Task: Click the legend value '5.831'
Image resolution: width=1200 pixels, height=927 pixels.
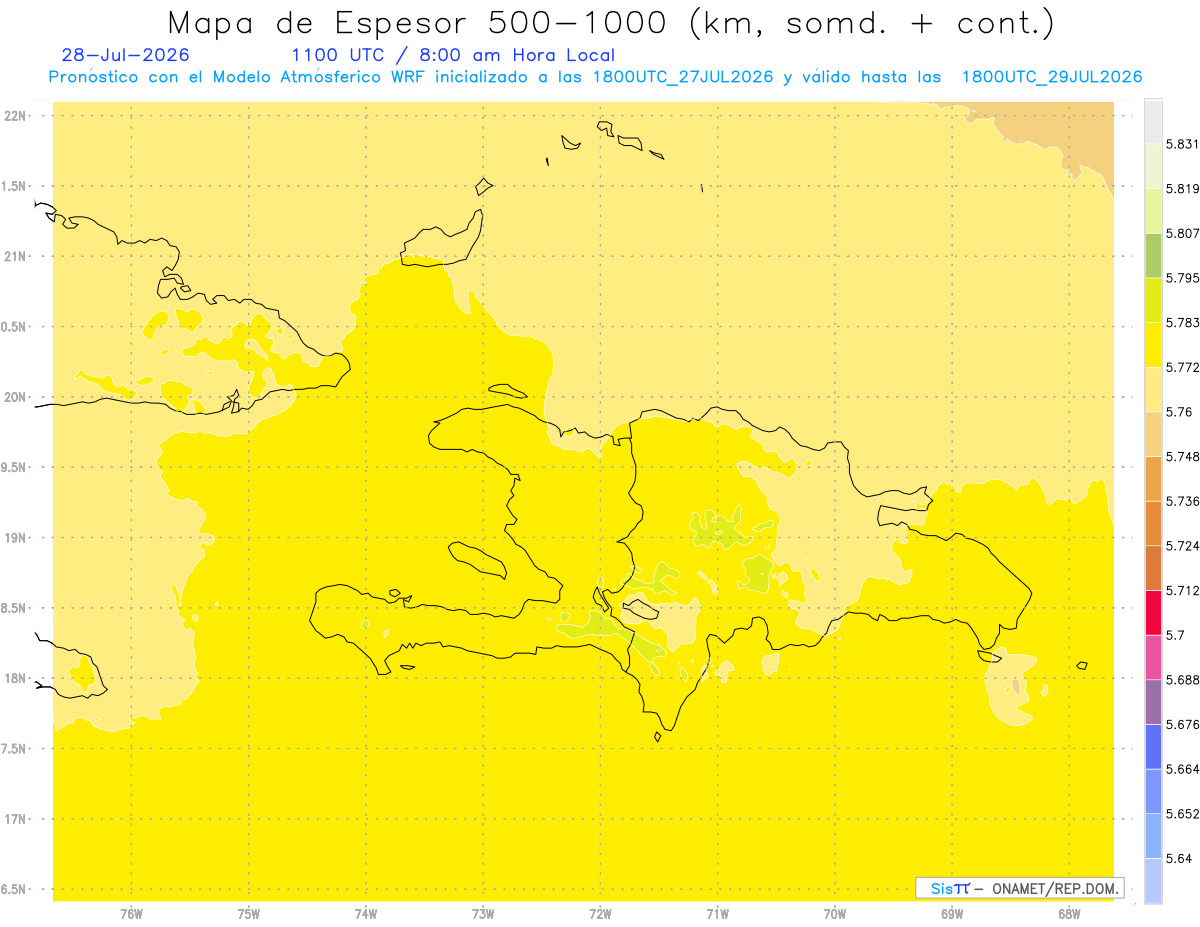Action: (1183, 144)
